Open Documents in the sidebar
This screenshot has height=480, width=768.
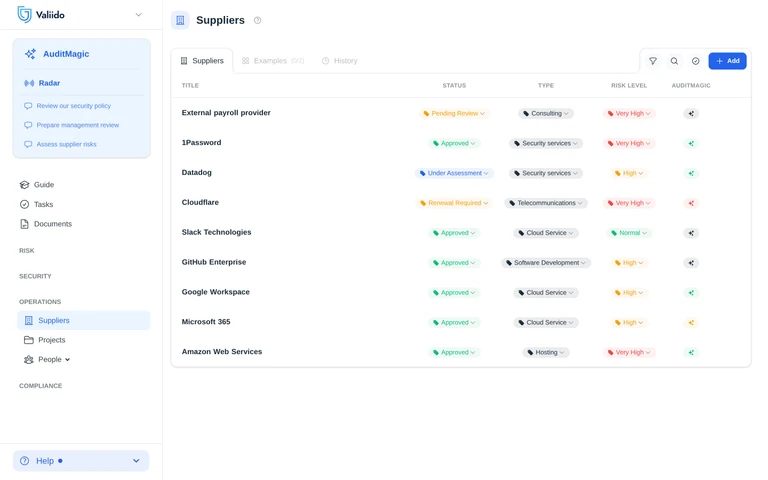(46, 224)
